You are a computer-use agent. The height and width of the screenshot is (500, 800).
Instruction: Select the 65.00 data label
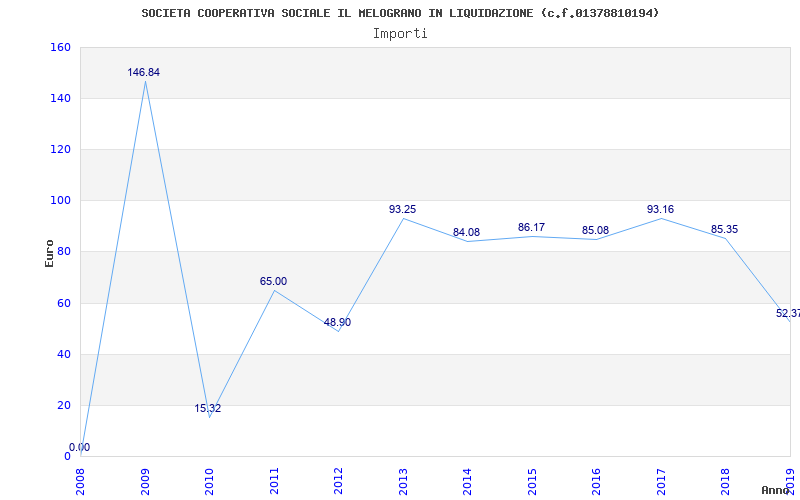coord(273,281)
